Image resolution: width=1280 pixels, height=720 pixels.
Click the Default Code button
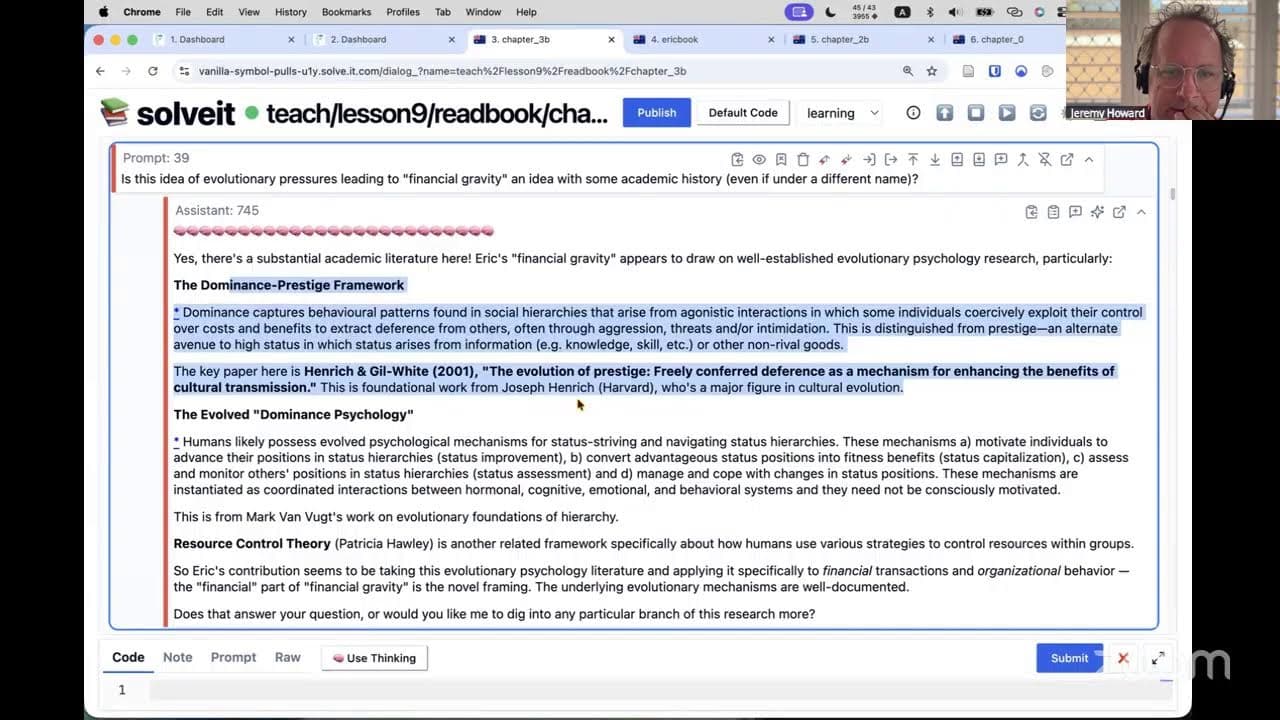tap(743, 113)
